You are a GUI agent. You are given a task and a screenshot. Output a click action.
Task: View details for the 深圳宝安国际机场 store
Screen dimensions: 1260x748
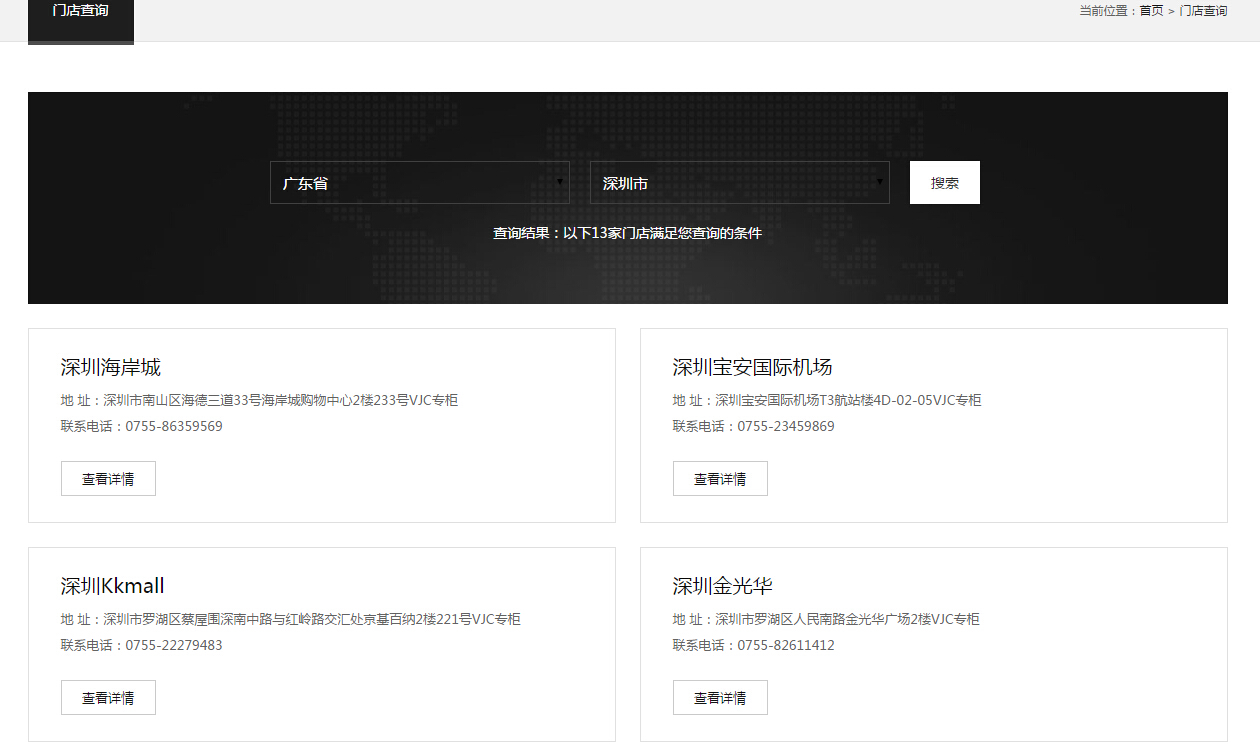720,479
